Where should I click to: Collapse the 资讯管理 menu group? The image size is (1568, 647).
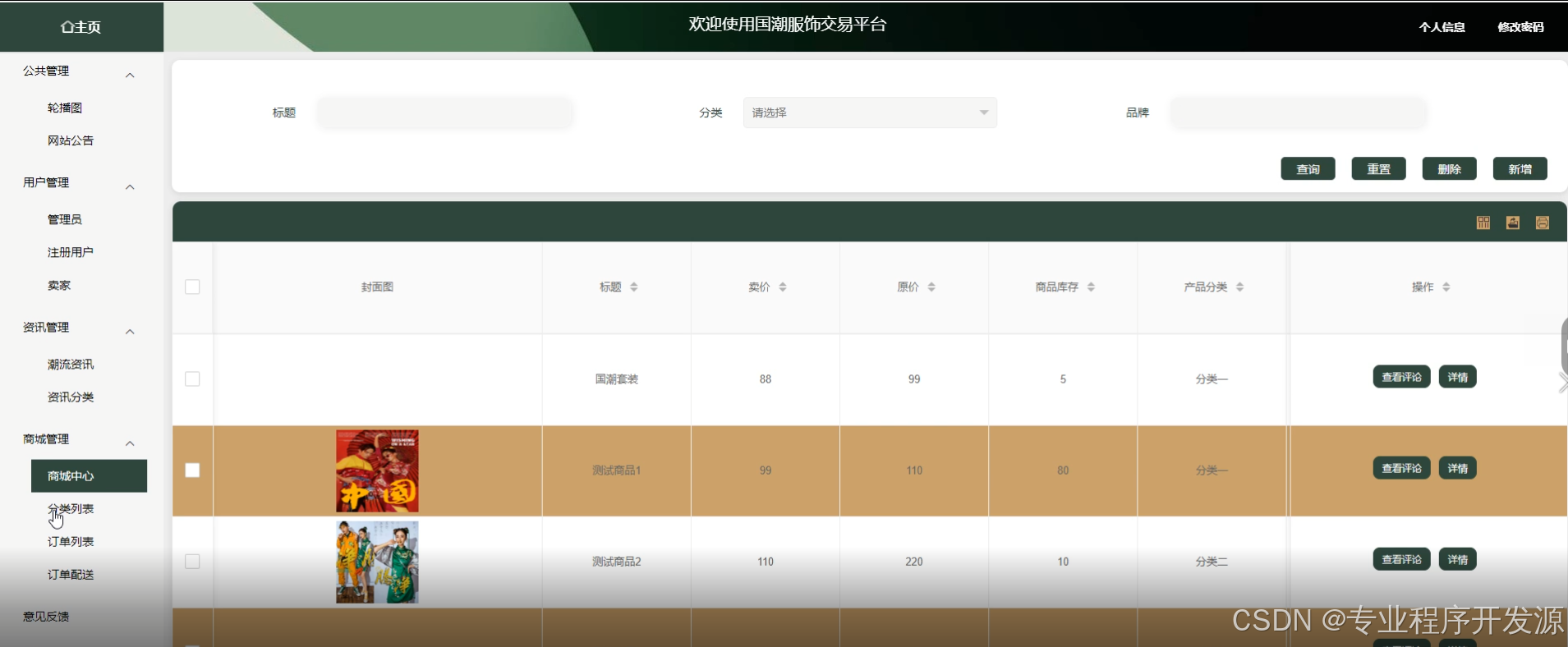[130, 331]
